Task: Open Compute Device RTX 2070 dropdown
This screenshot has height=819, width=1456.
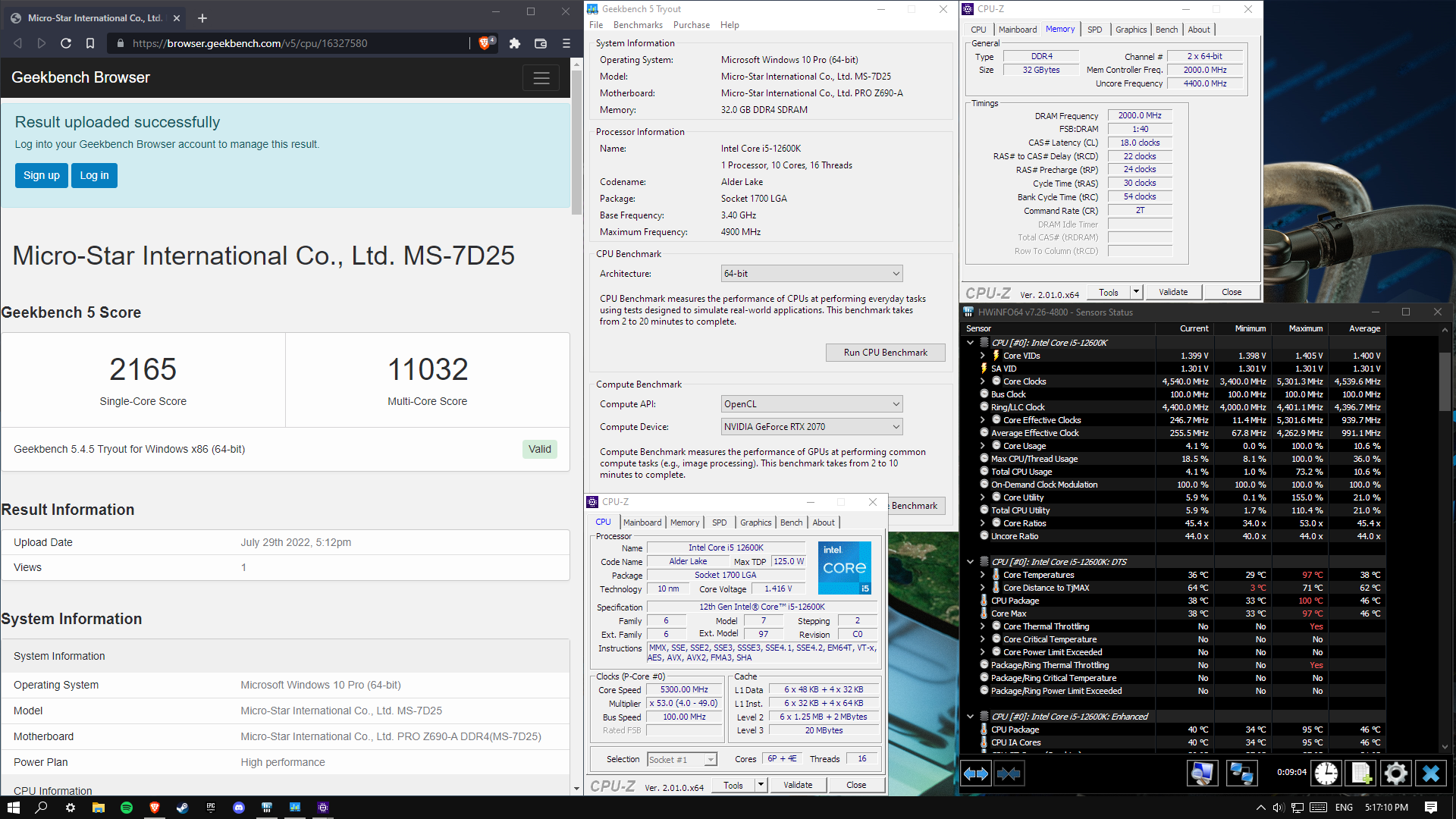Action: 811,427
